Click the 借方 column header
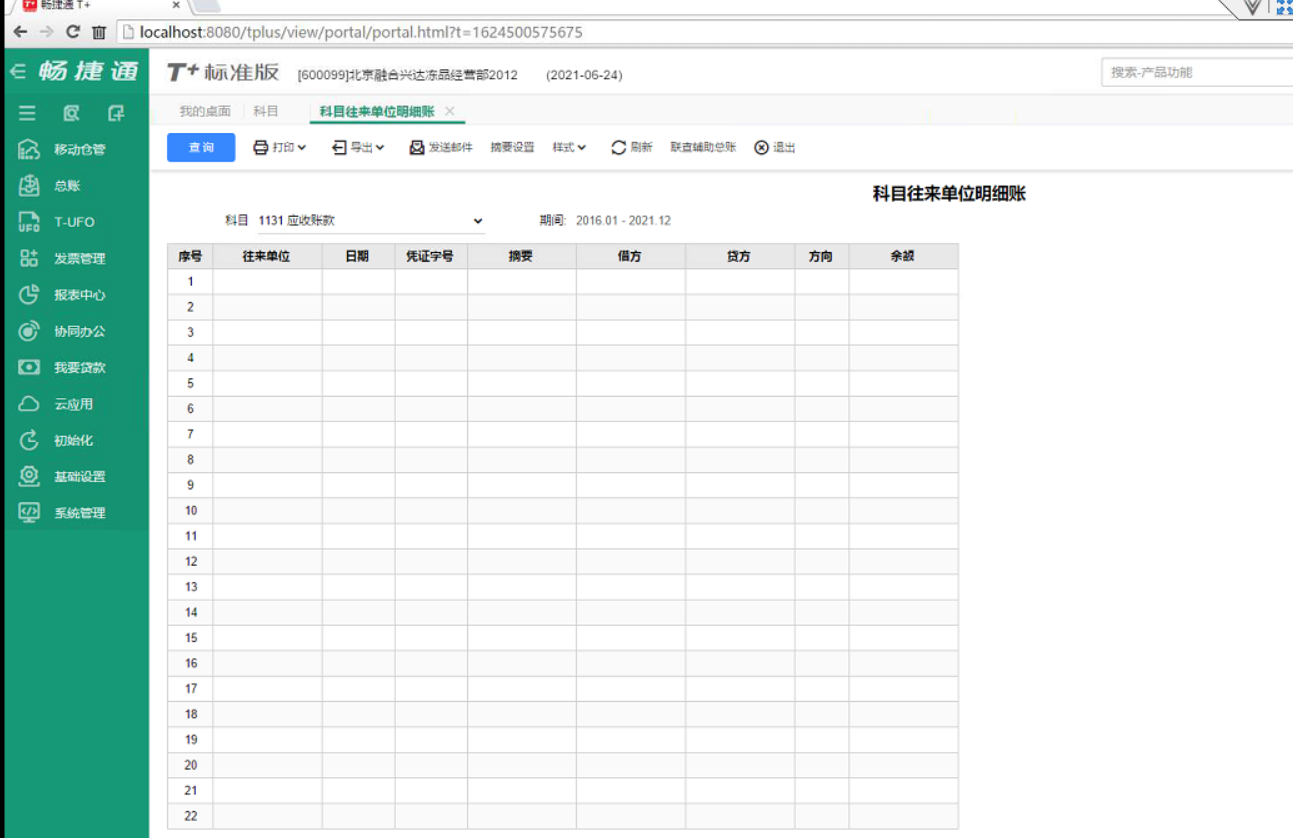This screenshot has width=1293, height=838. [630, 256]
